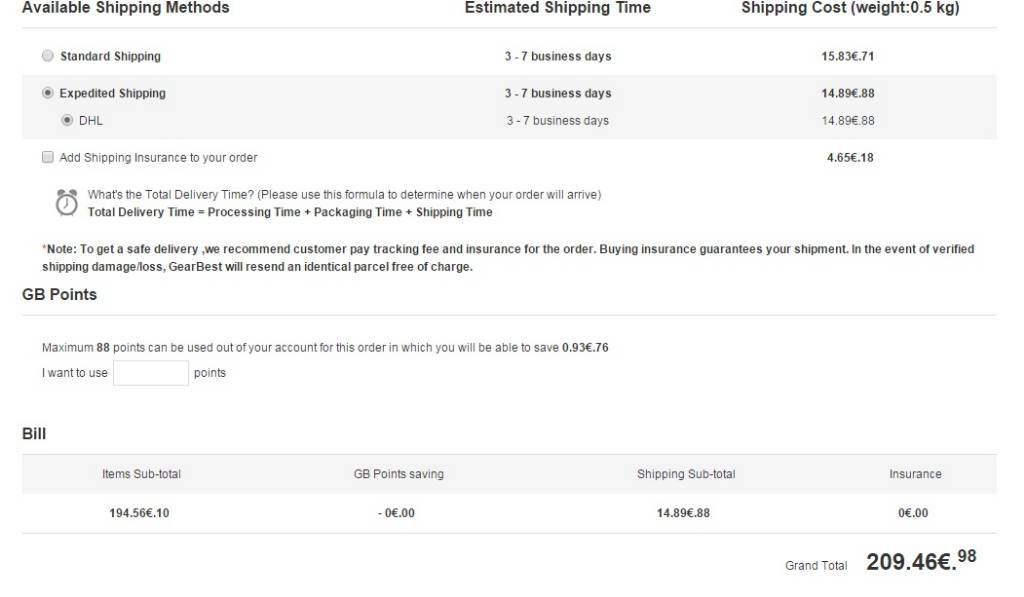
Task: Click the insurance price 4.65€
Action: coord(850,157)
